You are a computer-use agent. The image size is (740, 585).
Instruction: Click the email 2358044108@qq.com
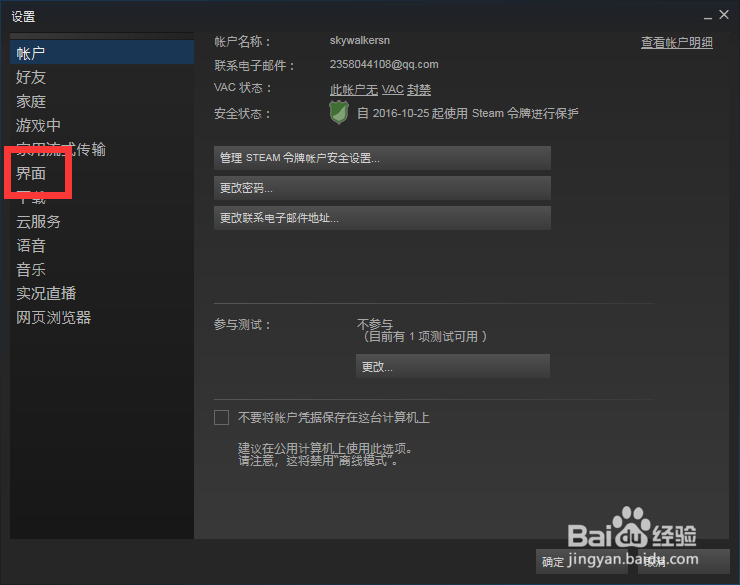(384, 64)
